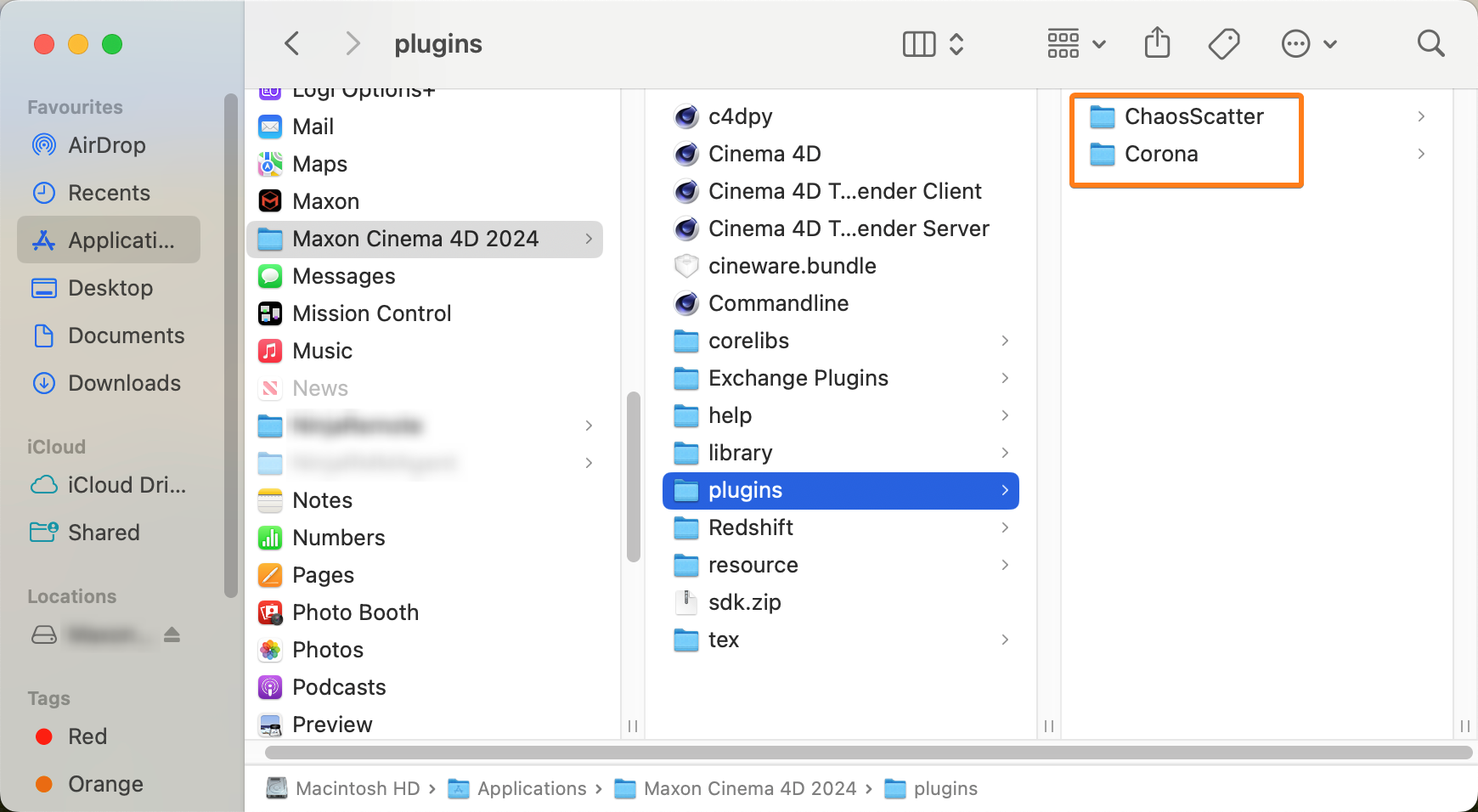
Task: Expand the tex folder chevron
Action: pyautogui.click(x=1005, y=640)
